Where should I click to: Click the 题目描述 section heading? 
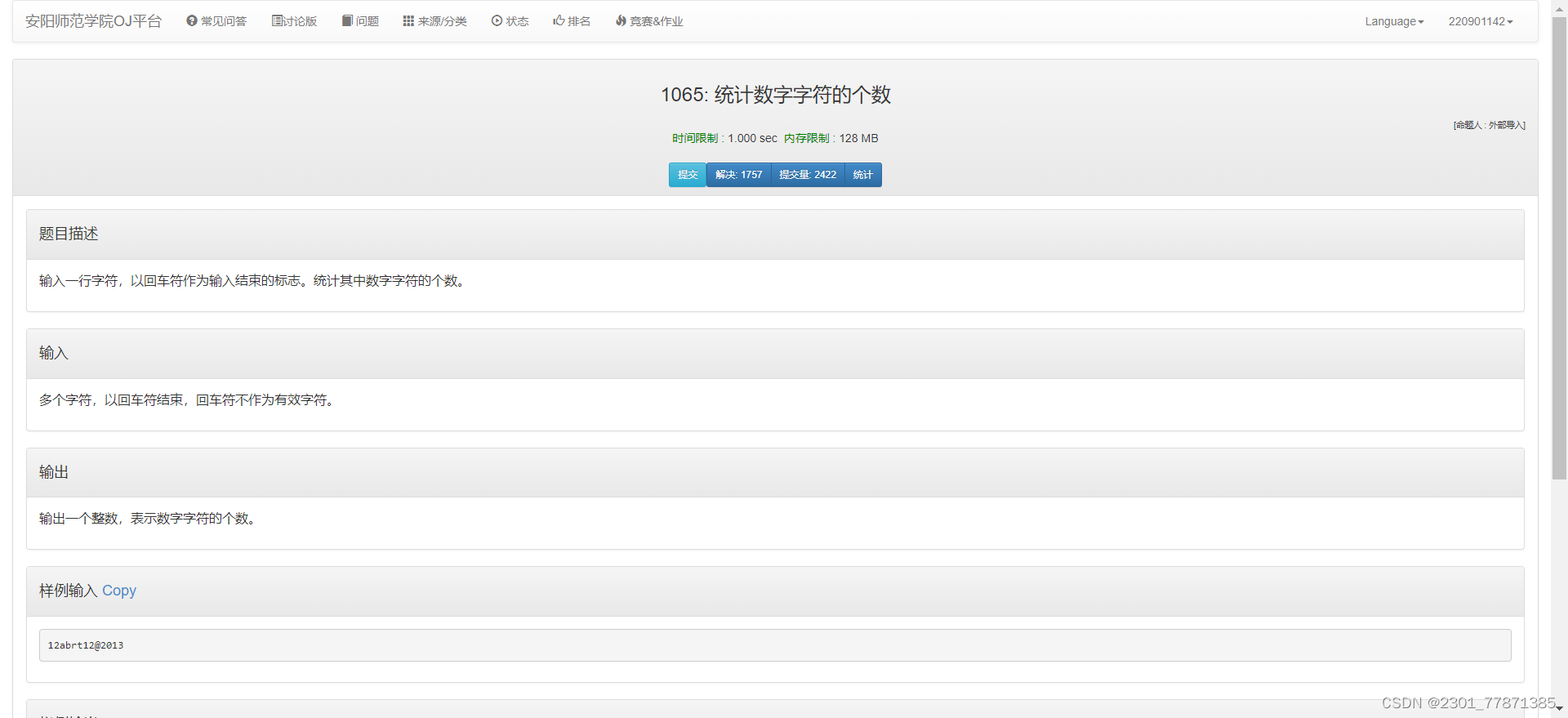[x=69, y=234]
